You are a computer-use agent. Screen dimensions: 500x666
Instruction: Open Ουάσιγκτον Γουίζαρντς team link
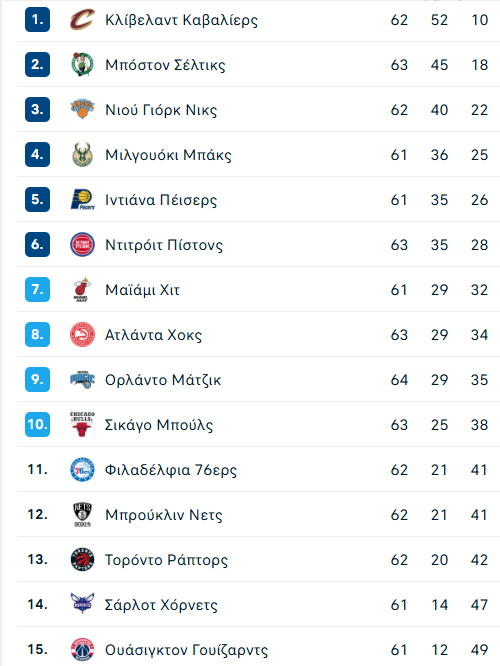click(186, 650)
